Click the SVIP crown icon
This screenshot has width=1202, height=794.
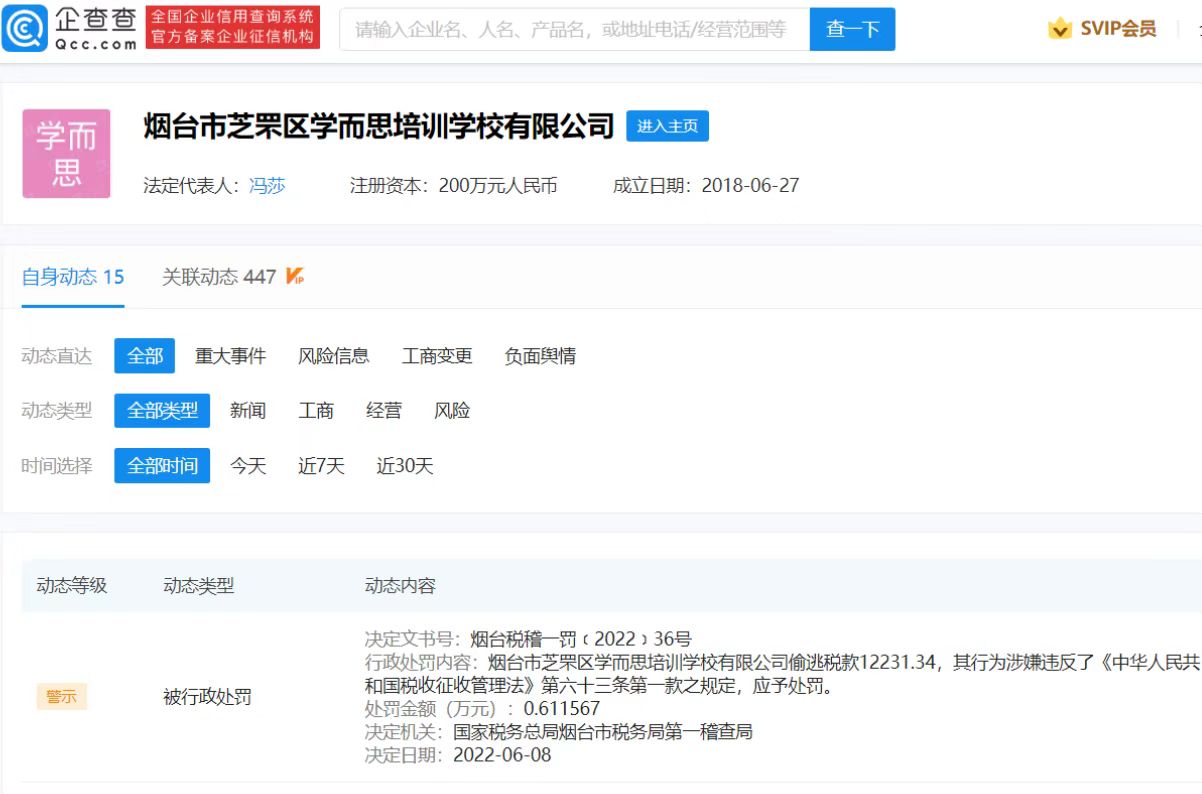(x=1060, y=29)
